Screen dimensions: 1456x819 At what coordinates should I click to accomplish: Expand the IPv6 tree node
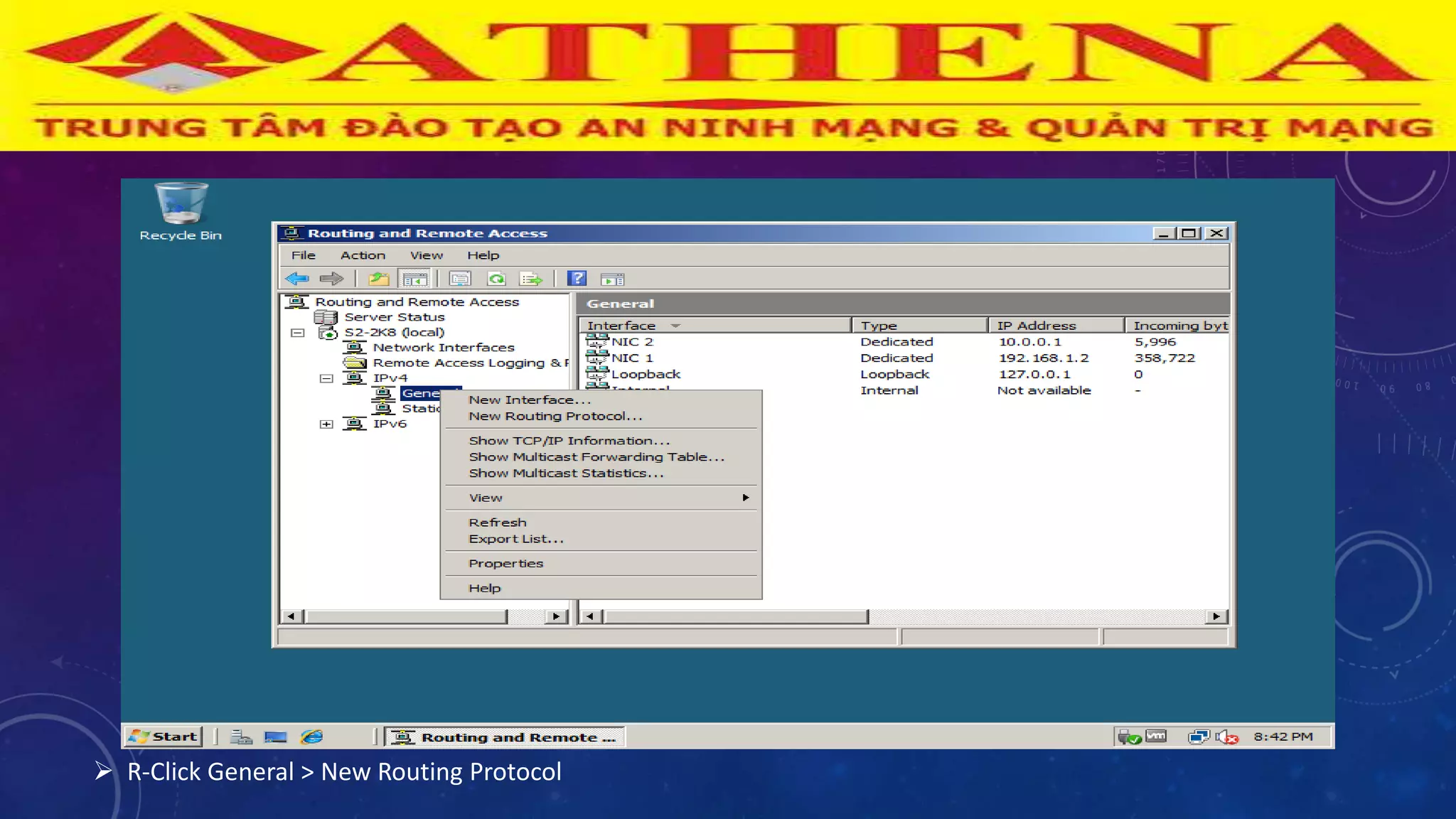(x=326, y=424)
